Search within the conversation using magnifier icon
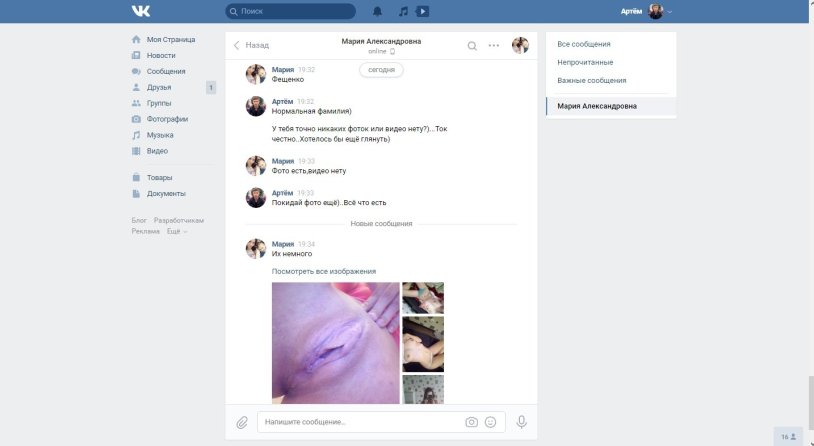This screenshot has width=814, height=446. point(472,45)
